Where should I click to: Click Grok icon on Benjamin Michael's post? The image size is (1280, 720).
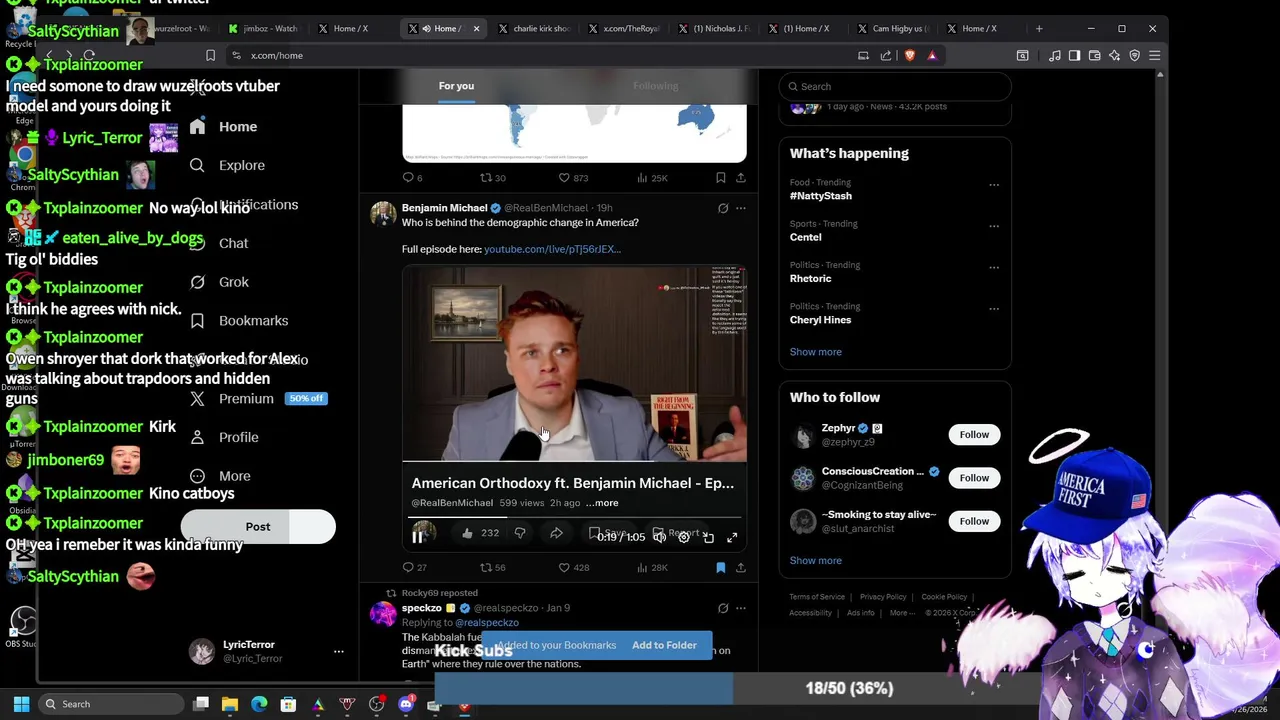point(722,208)
